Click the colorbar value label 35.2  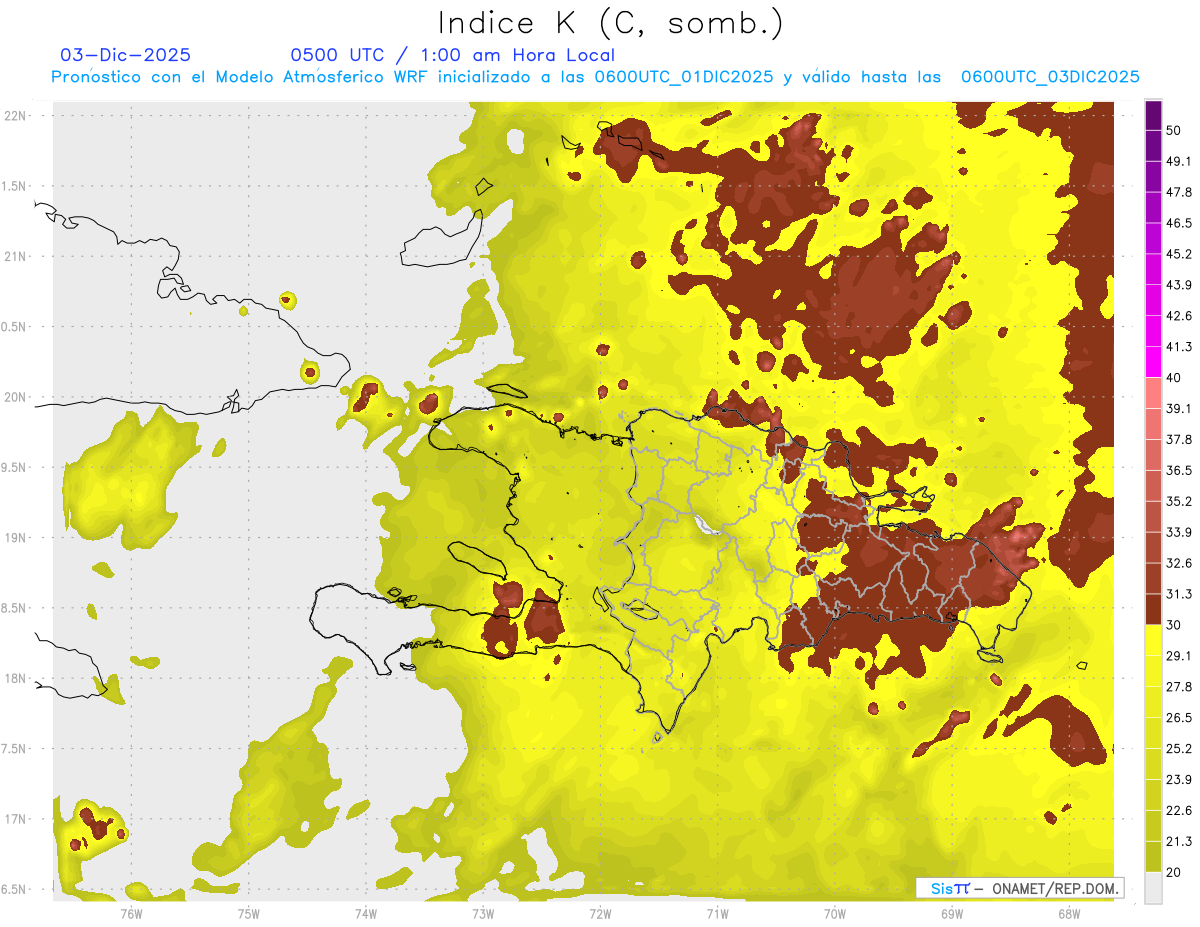tap(1179, 501)
